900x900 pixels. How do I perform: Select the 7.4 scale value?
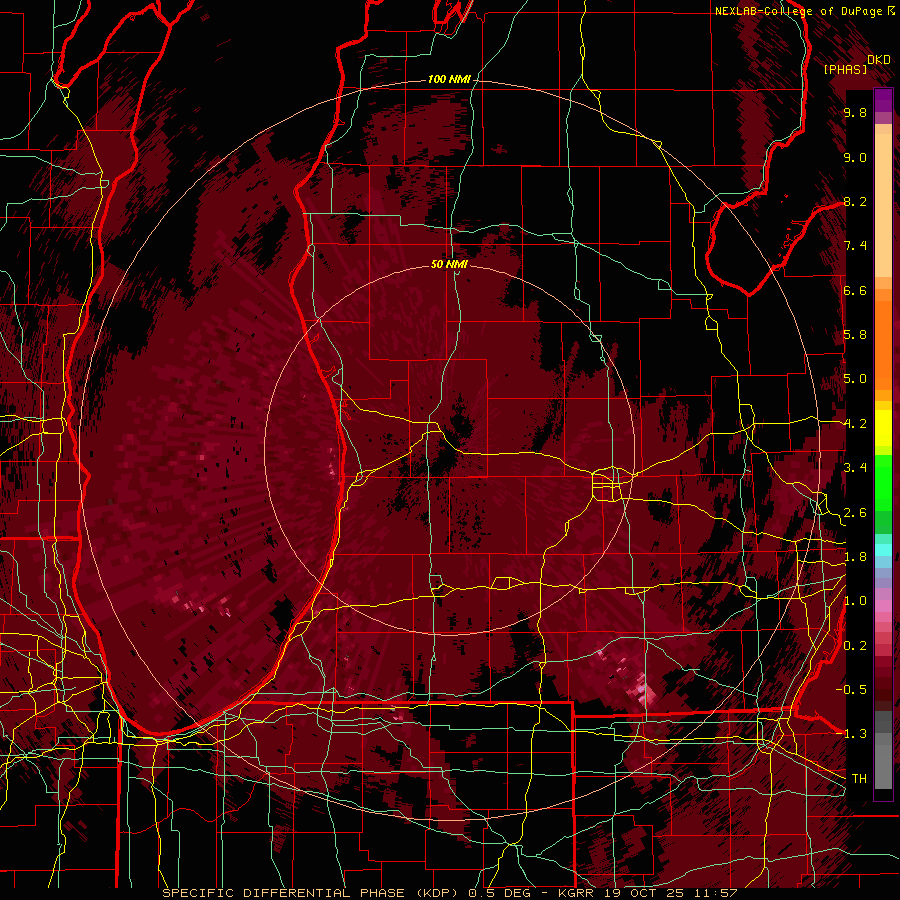[x=855, y=246]
